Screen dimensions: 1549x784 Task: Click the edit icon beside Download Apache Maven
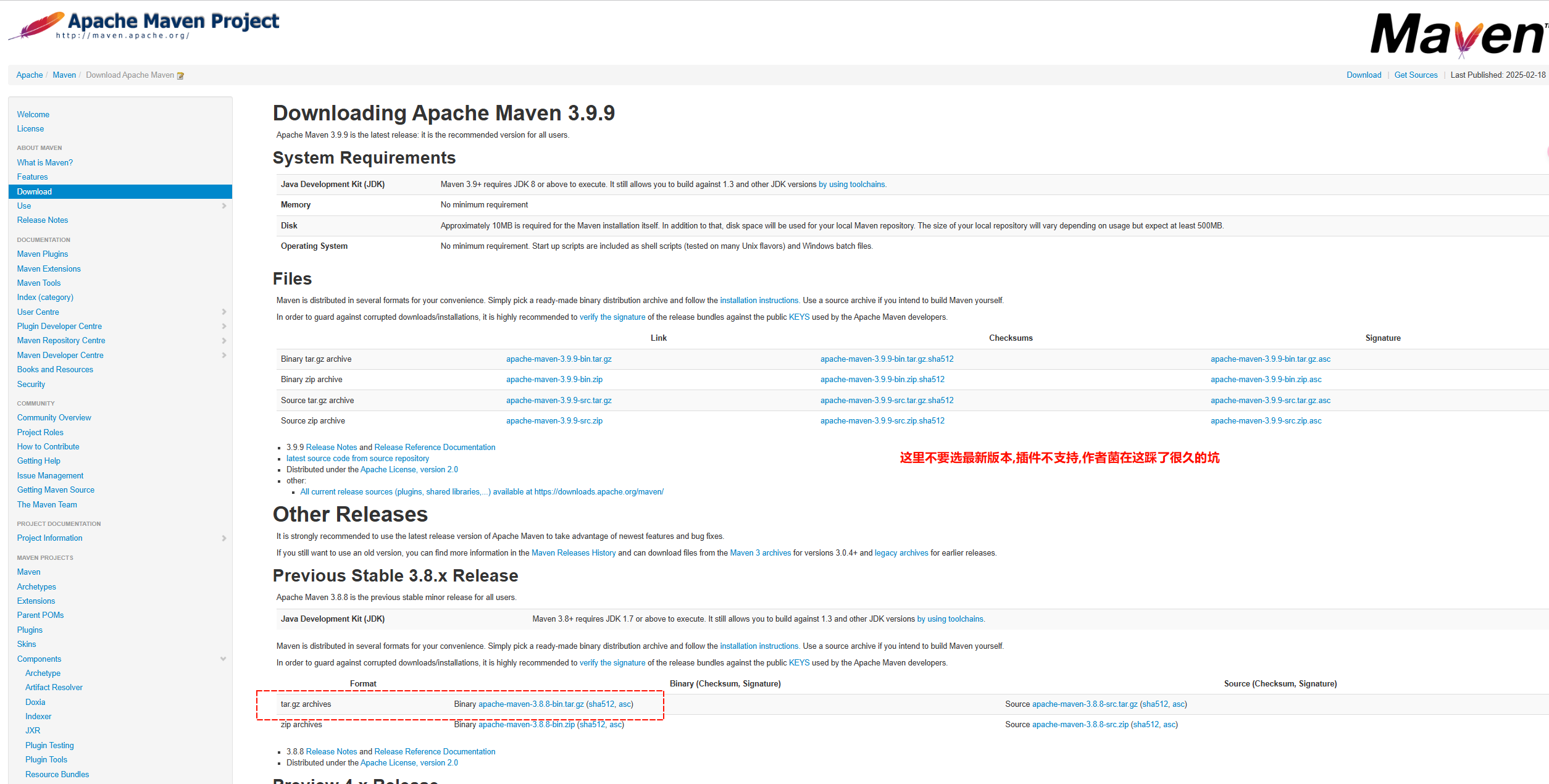(180, 76)
